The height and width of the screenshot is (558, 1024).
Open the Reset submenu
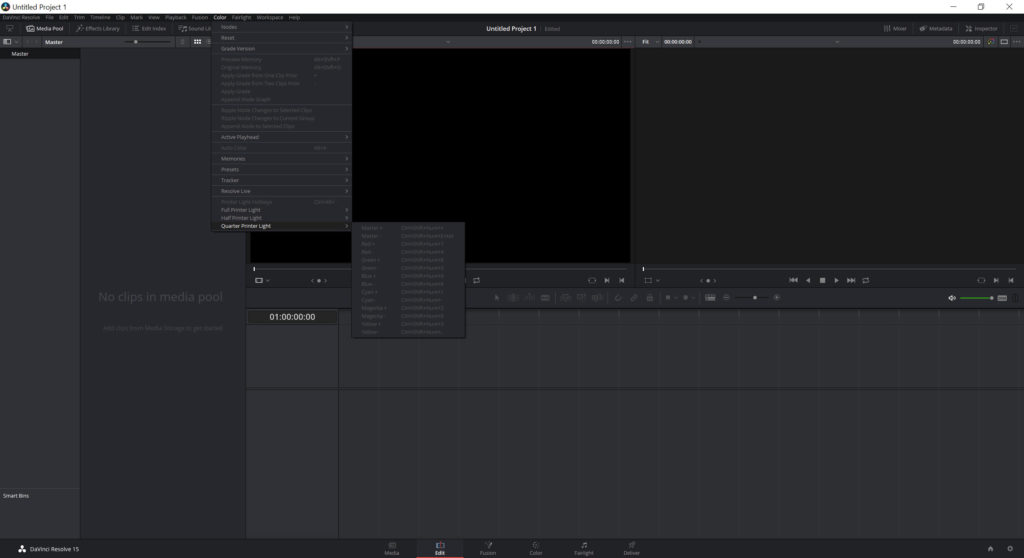pyautogui.click(x=281, y=38)
